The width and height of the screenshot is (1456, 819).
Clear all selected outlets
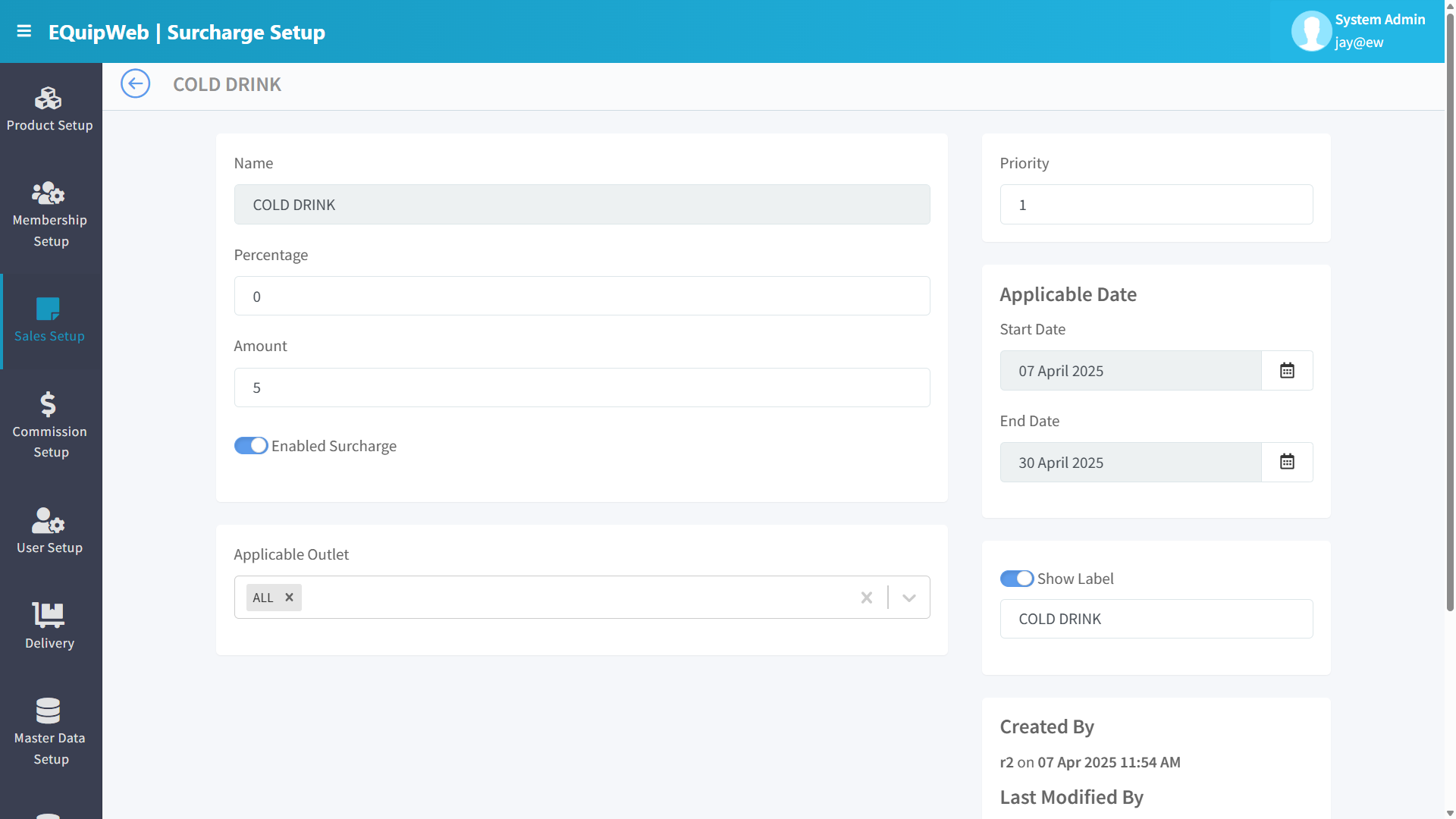(867, 598)
